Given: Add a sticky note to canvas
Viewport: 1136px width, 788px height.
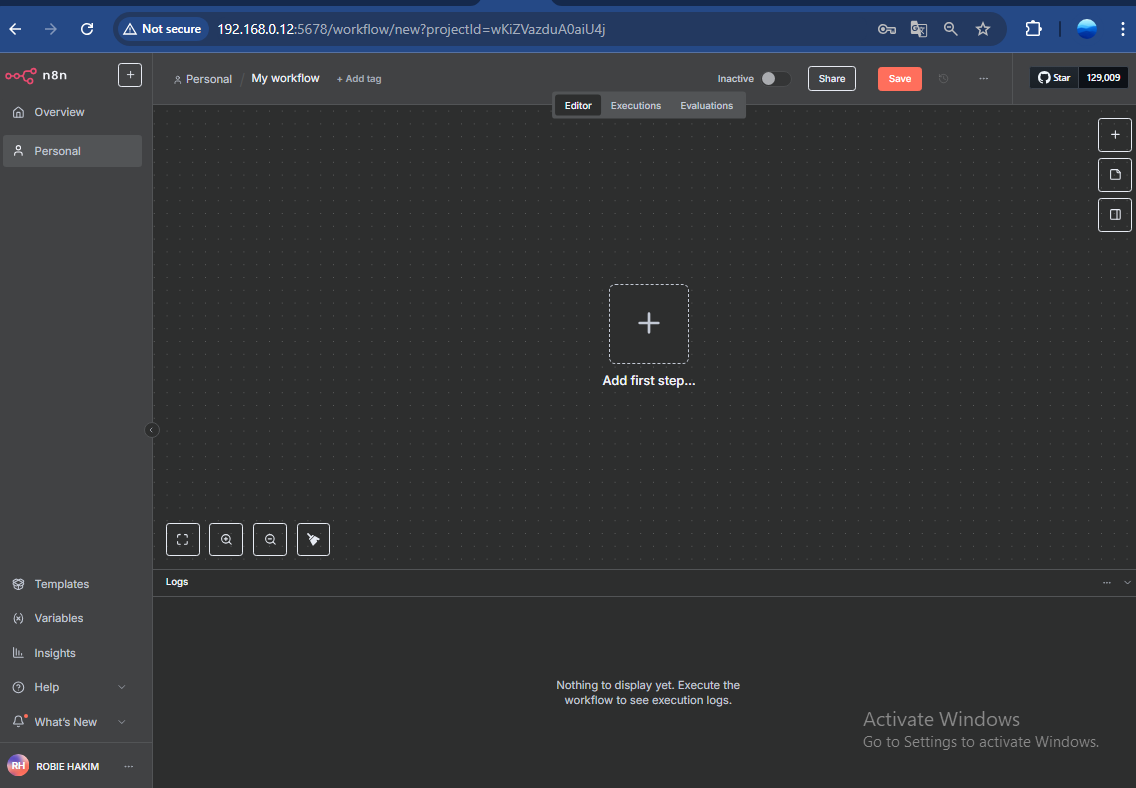Looking at the screenshot, I should click(1115, 175).
